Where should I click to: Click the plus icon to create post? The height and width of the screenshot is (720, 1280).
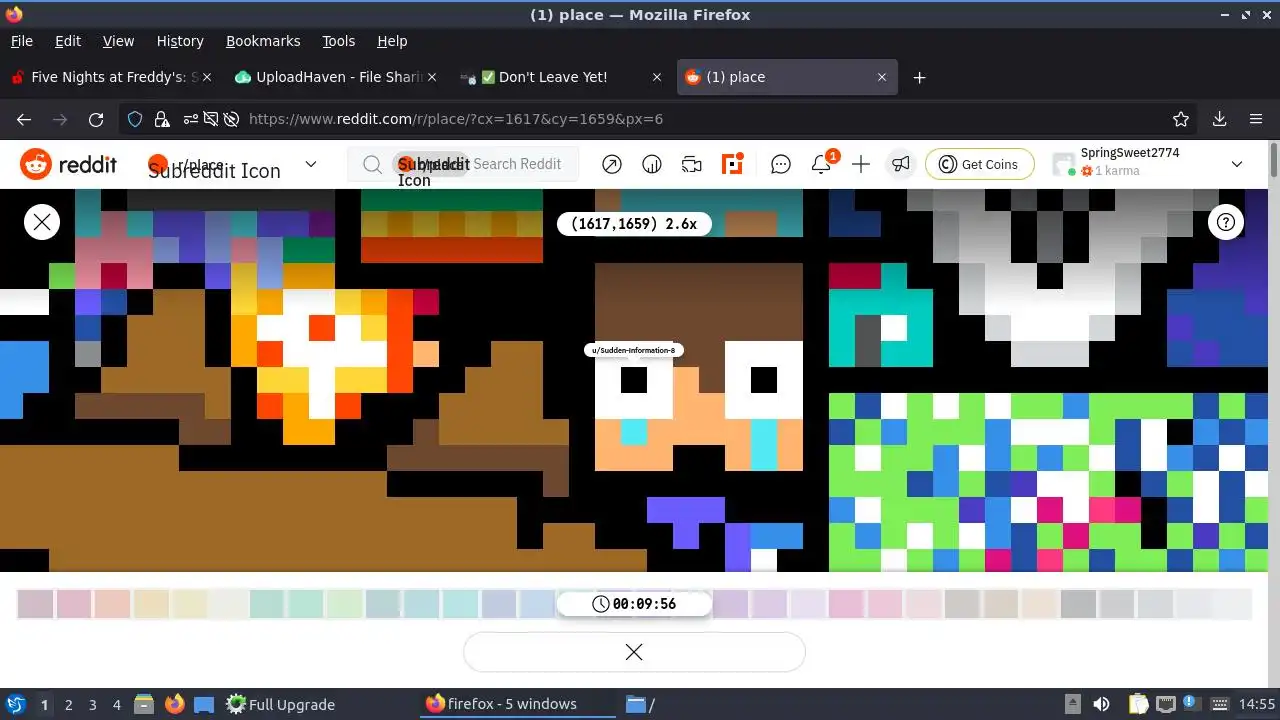point(861,164)
